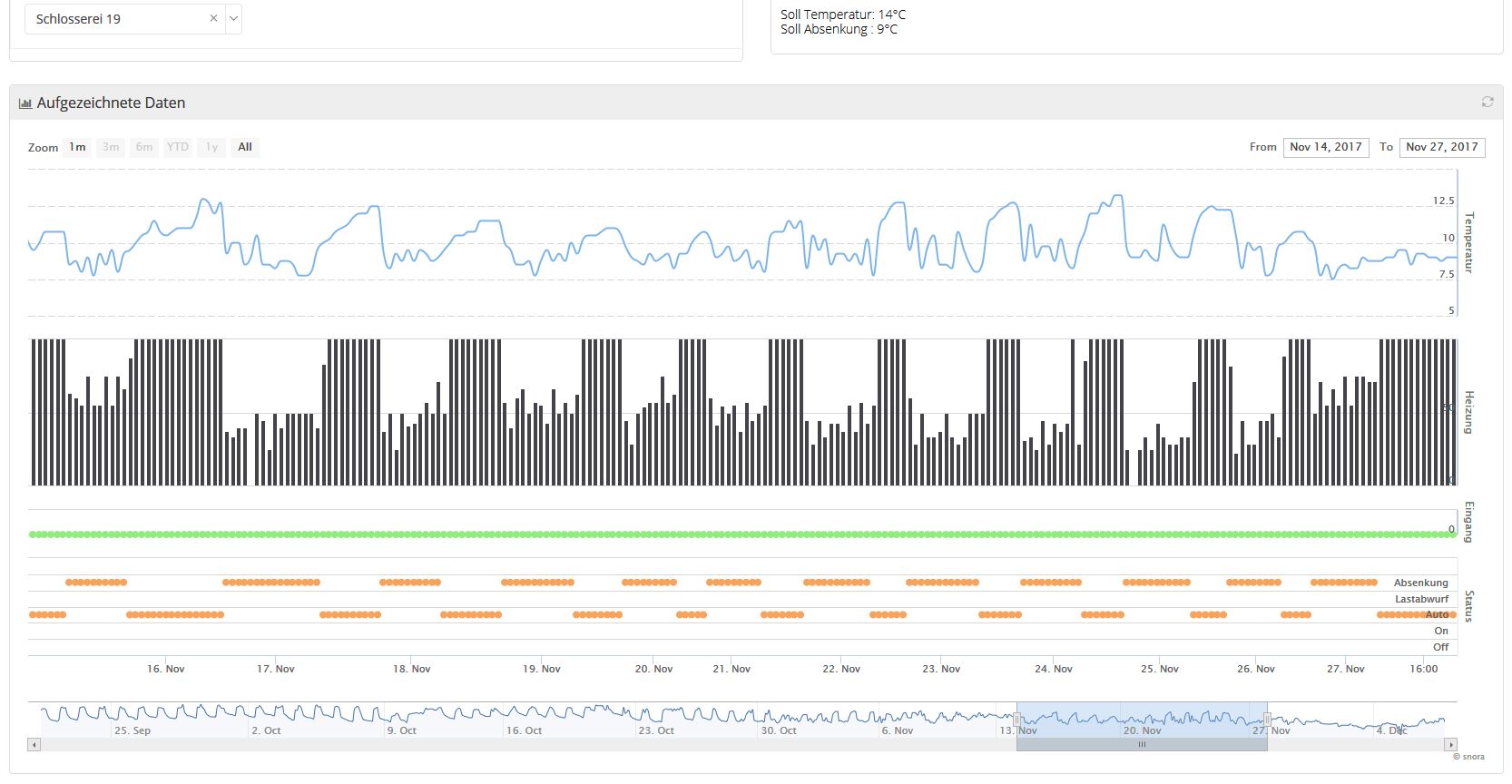
Task: Click the On status label
Action: [1441, 631]
